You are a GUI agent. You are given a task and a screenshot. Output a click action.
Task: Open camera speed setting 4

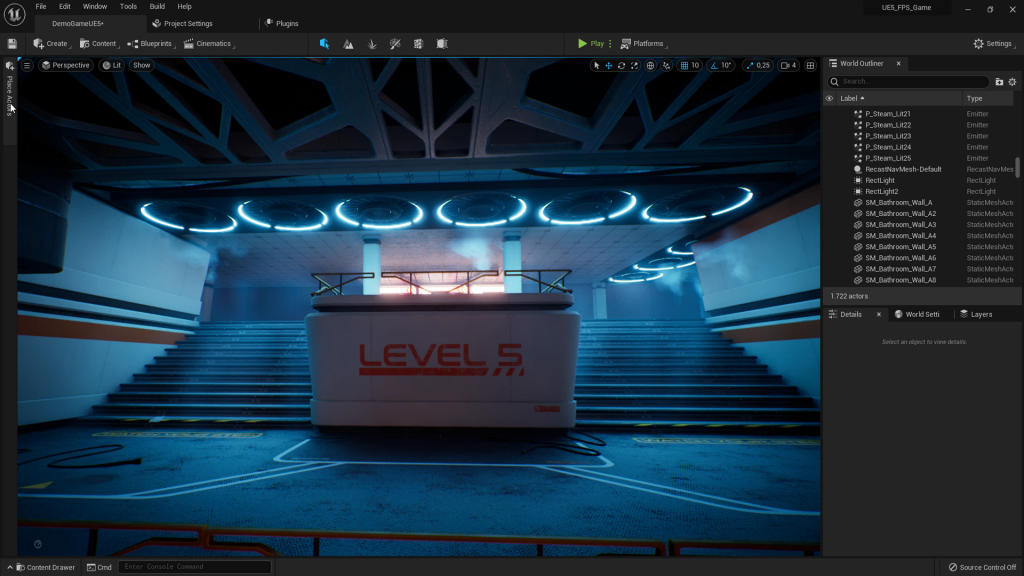[789, 65]
